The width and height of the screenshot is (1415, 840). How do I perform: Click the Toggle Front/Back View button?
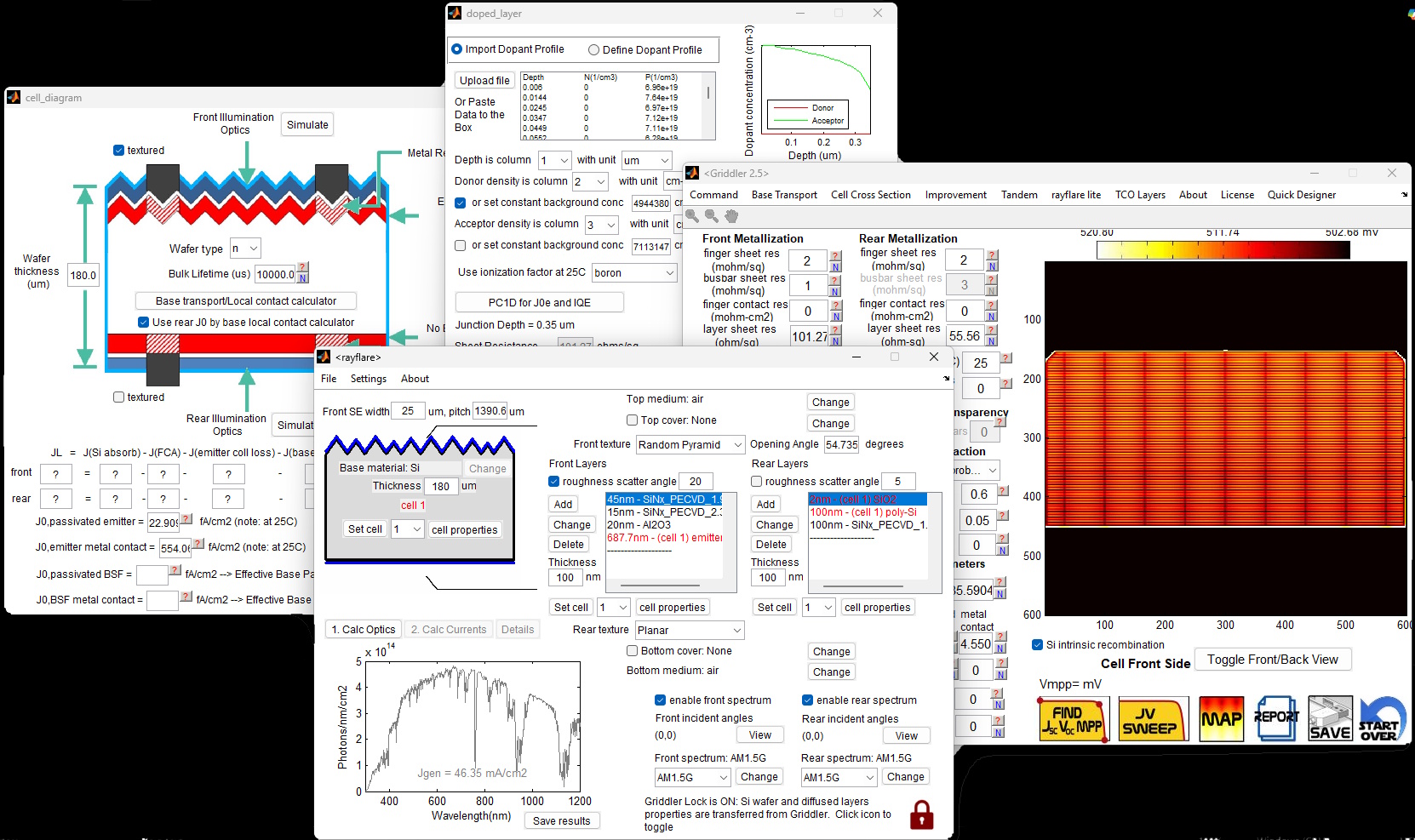tap(1272, 660)
